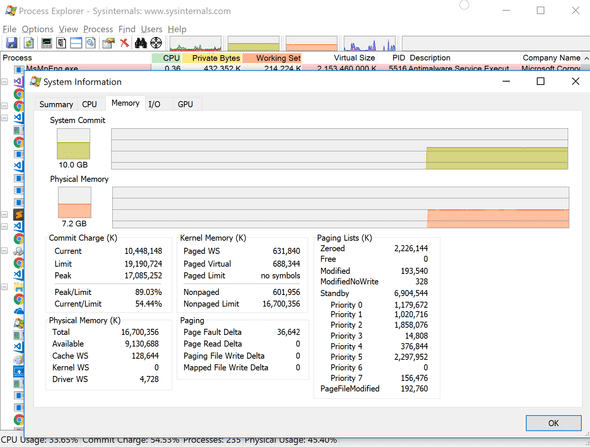The height and width of the screenshot is (447, 590).
Task: Open the I/O tab
Action: coord(154,104)
